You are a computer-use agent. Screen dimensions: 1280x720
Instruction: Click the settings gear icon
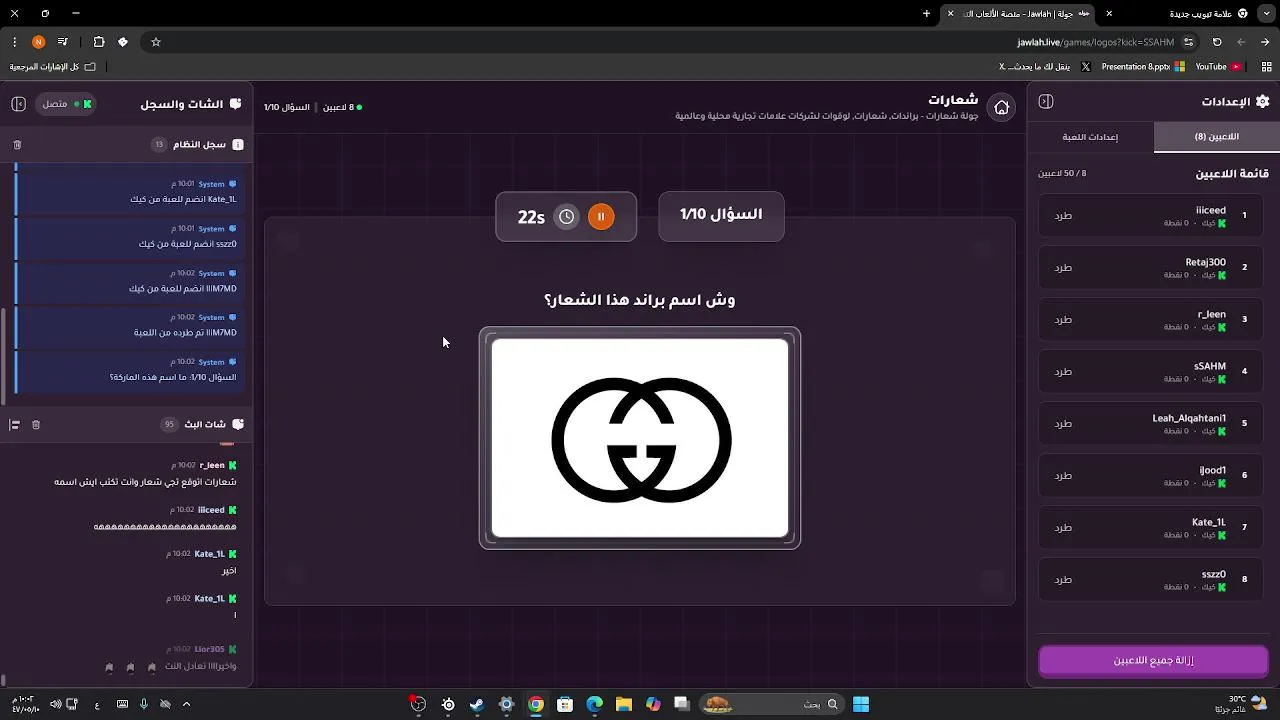pyautogui.click(x=1262, y=102)
